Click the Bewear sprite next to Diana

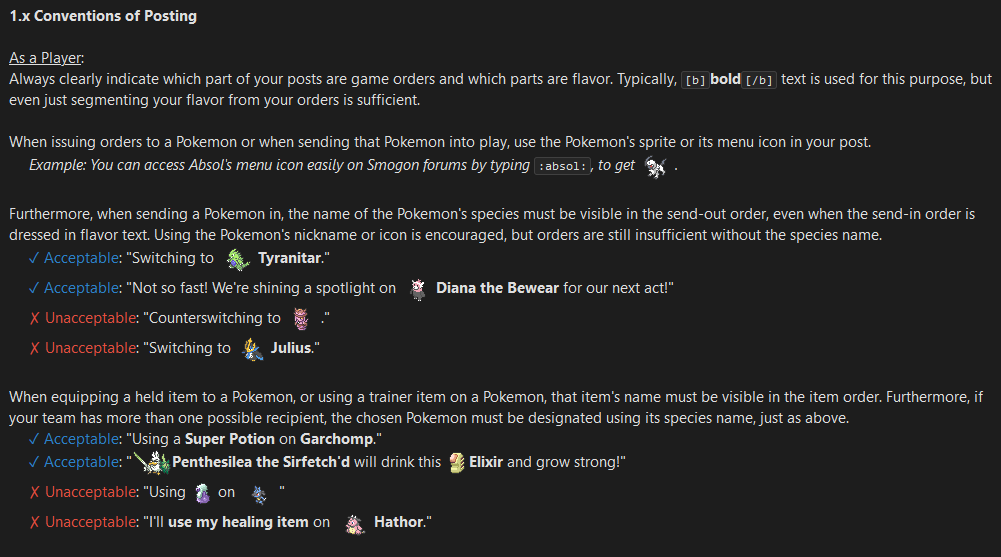pos(418,289)
